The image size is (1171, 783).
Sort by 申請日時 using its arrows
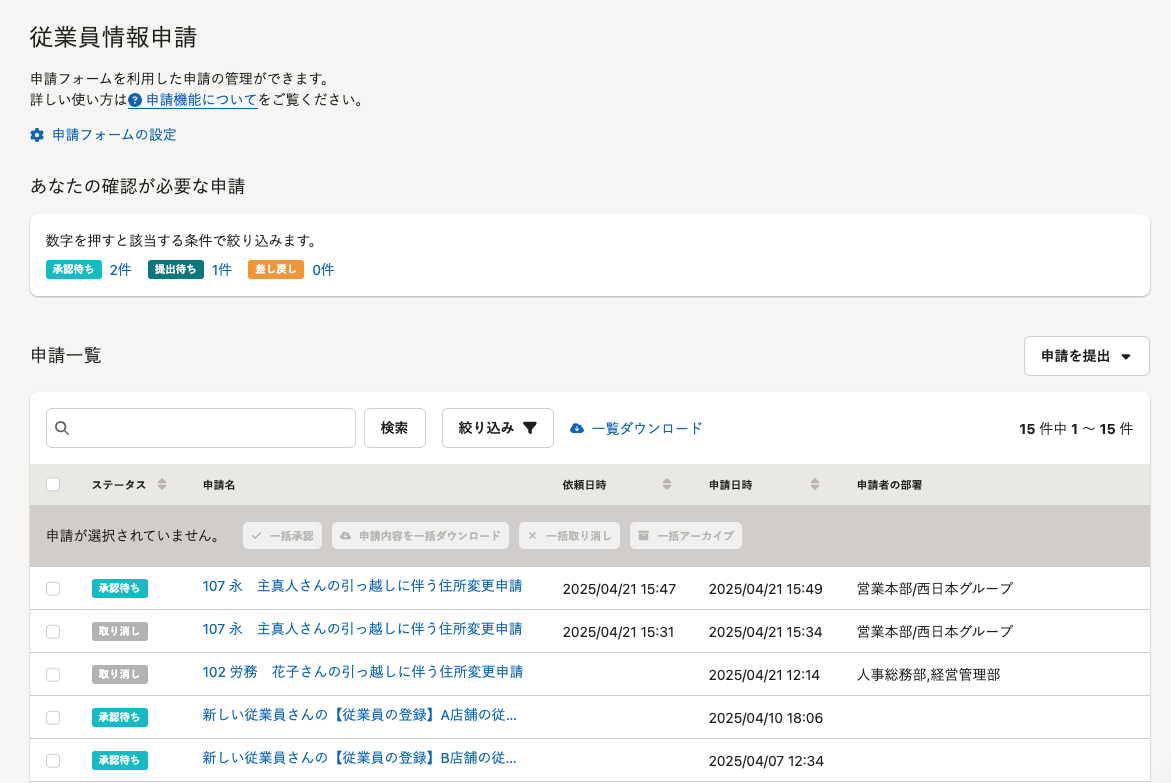[x=815, y=485]
